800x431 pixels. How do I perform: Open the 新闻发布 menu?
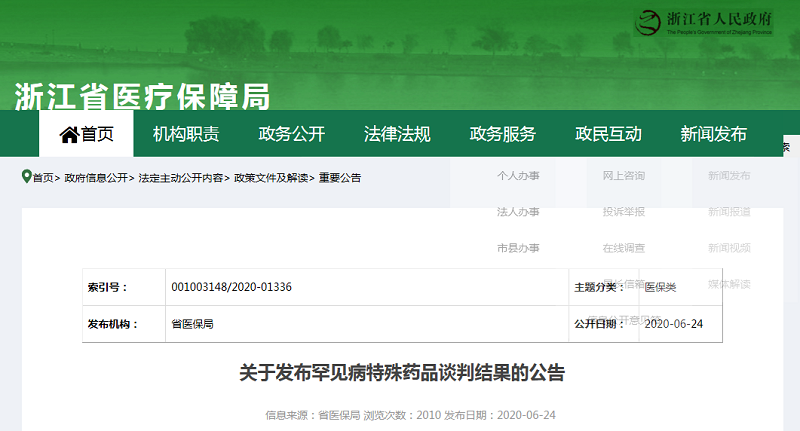(x=713, y=134)
